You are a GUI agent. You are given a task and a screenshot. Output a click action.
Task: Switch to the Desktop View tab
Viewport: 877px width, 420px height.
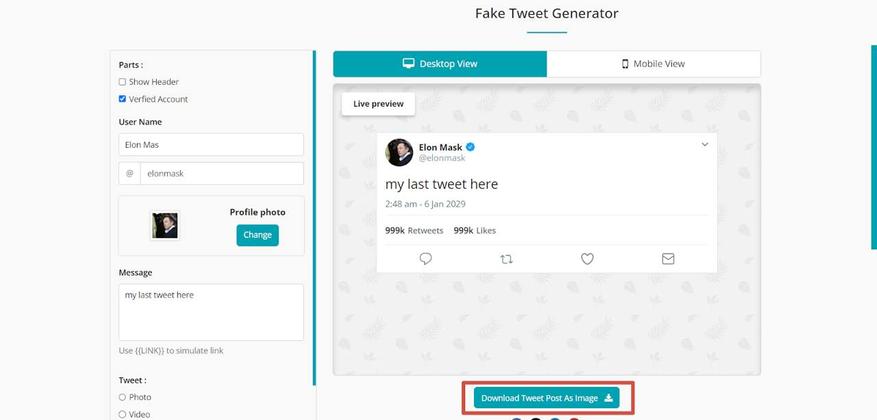pyautogui.click(x=440, y=64)
